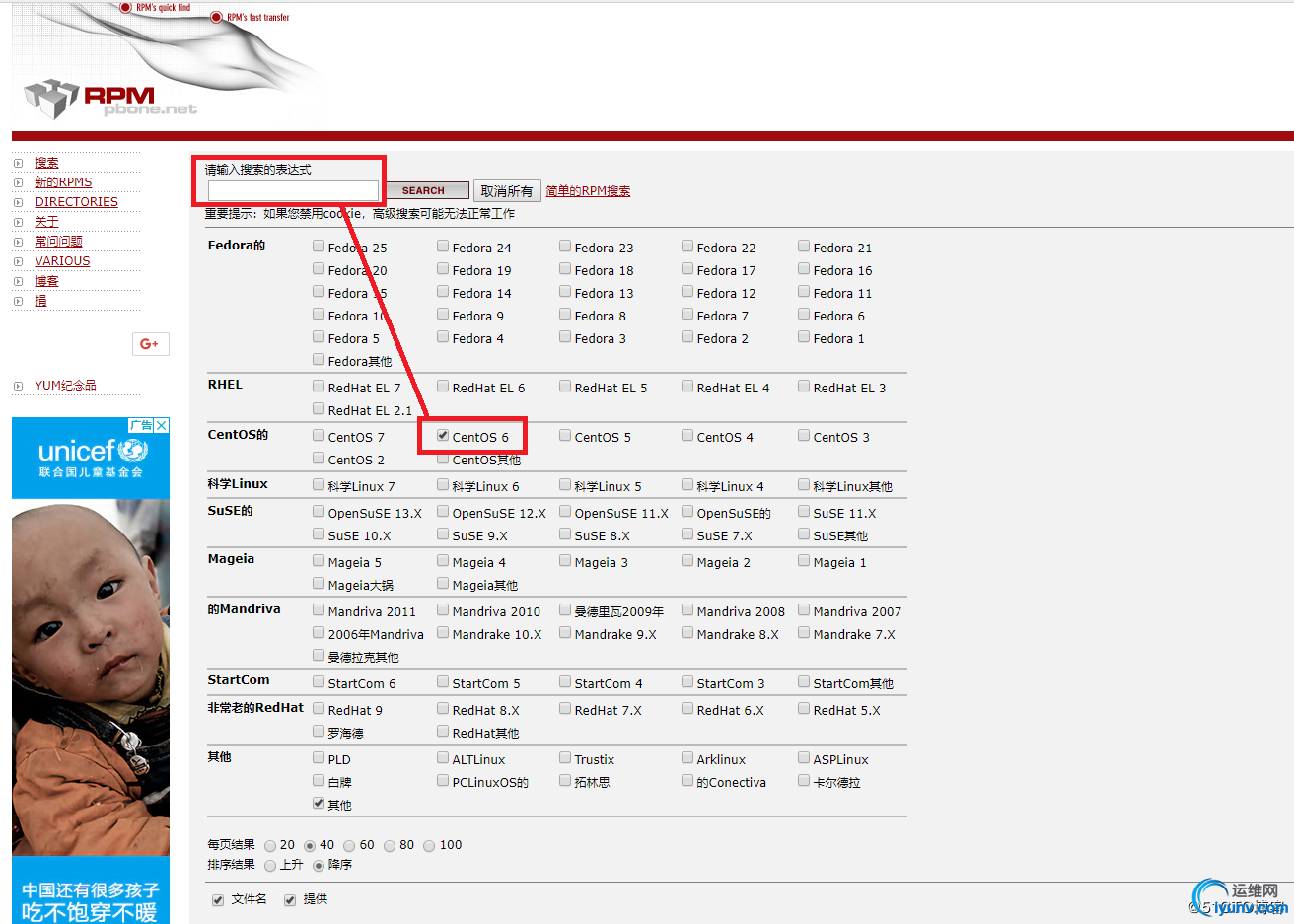Check the SuSE 11.X checkbox
The image size is (1294, 924).
coord(804,511)
